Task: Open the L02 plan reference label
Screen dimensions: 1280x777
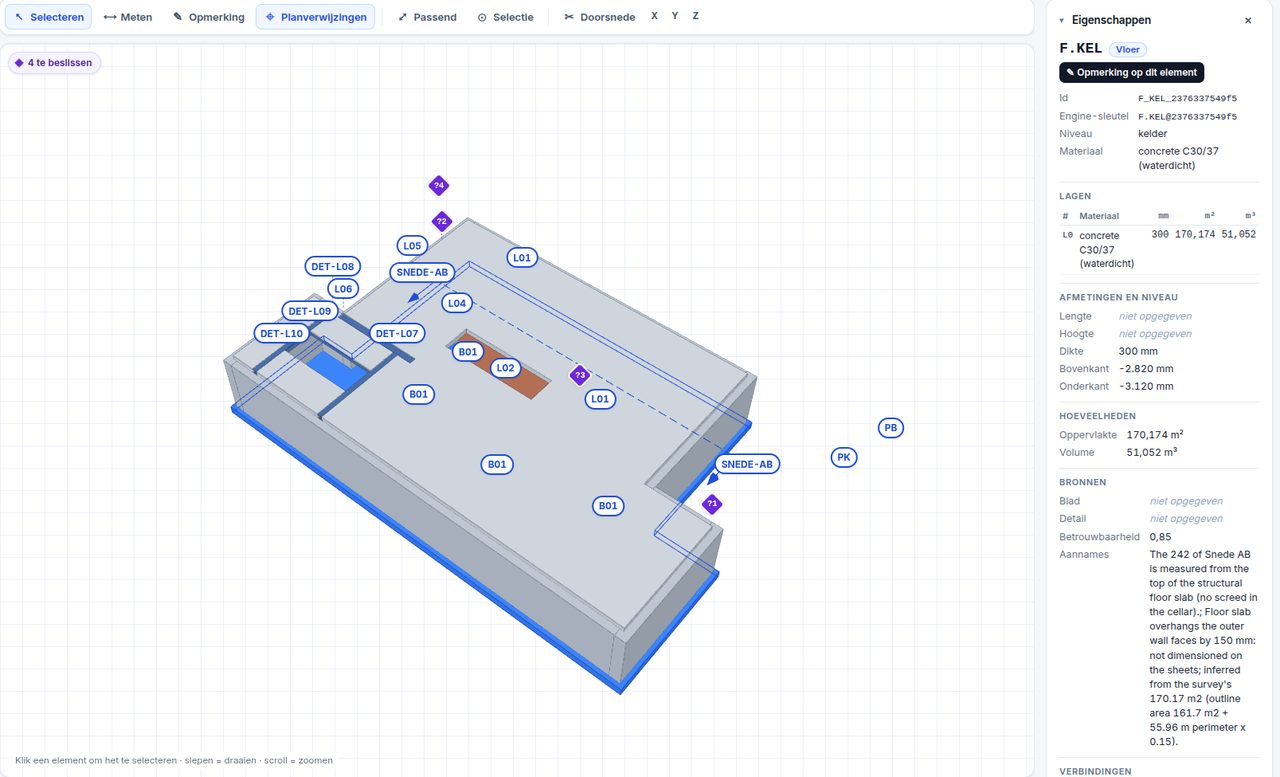Action: (505, 368)
